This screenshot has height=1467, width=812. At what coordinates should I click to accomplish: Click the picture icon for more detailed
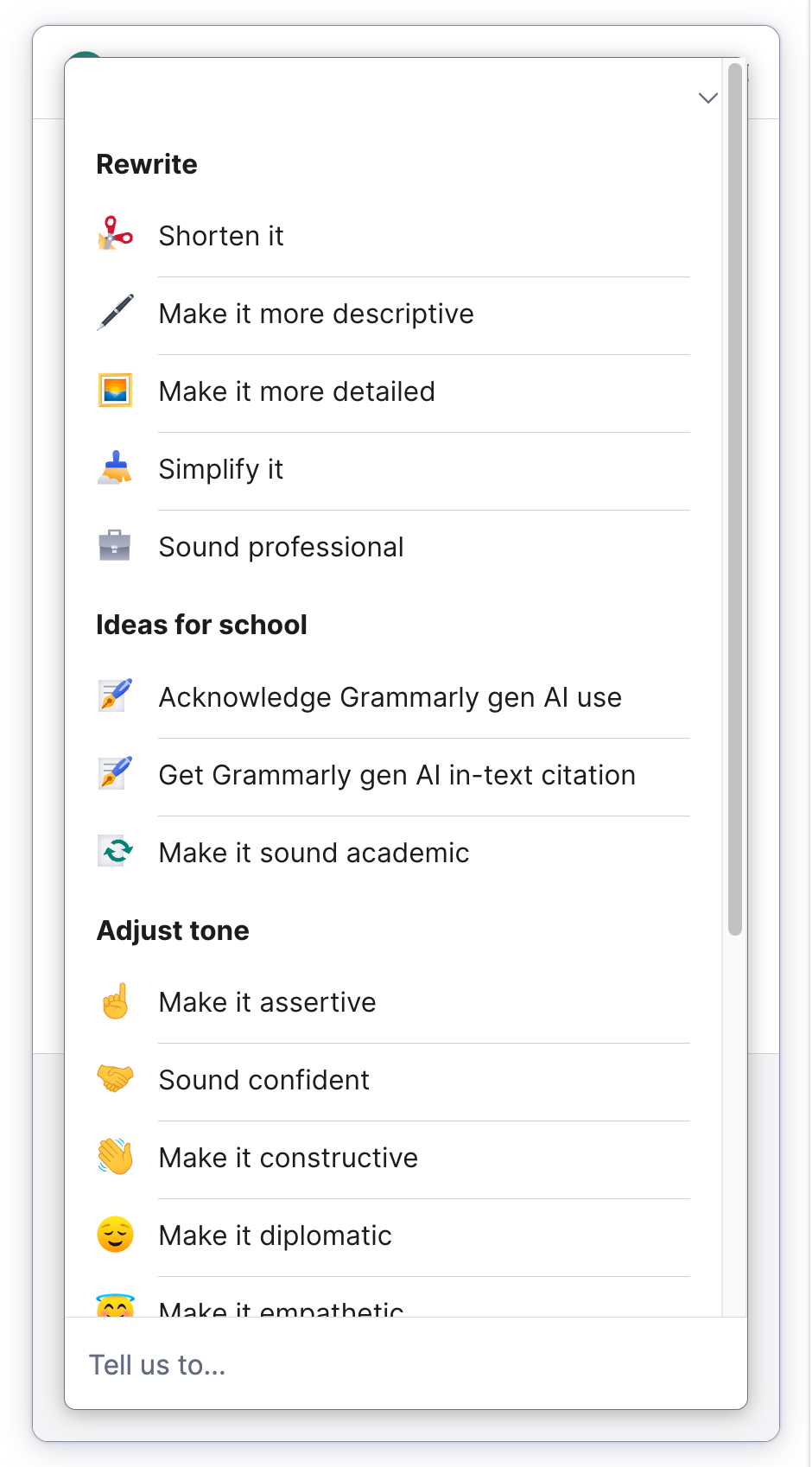(x=115, y=391)
